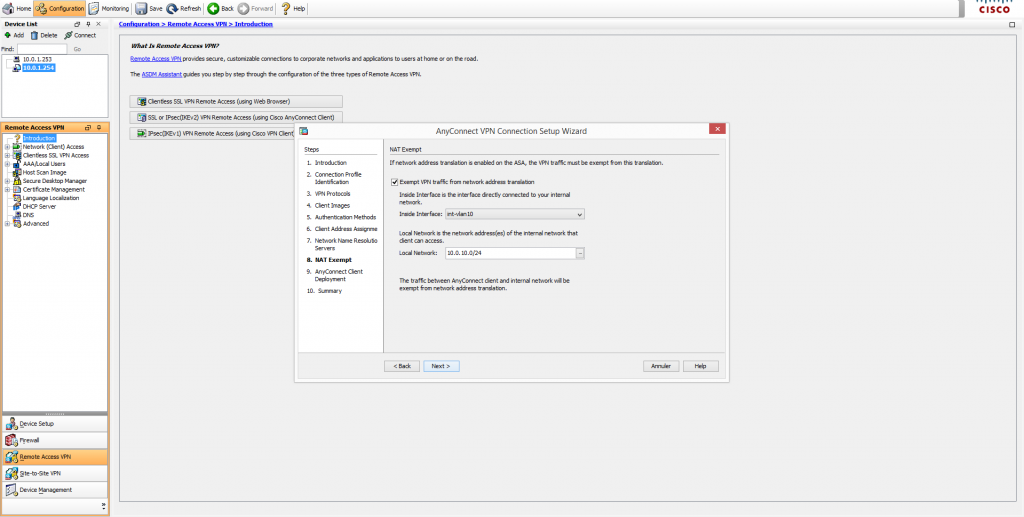Launch Clientless SSL VPN Remote Access wizard
The height and width of the screenshot is (517, 1024).
(236, 101)
